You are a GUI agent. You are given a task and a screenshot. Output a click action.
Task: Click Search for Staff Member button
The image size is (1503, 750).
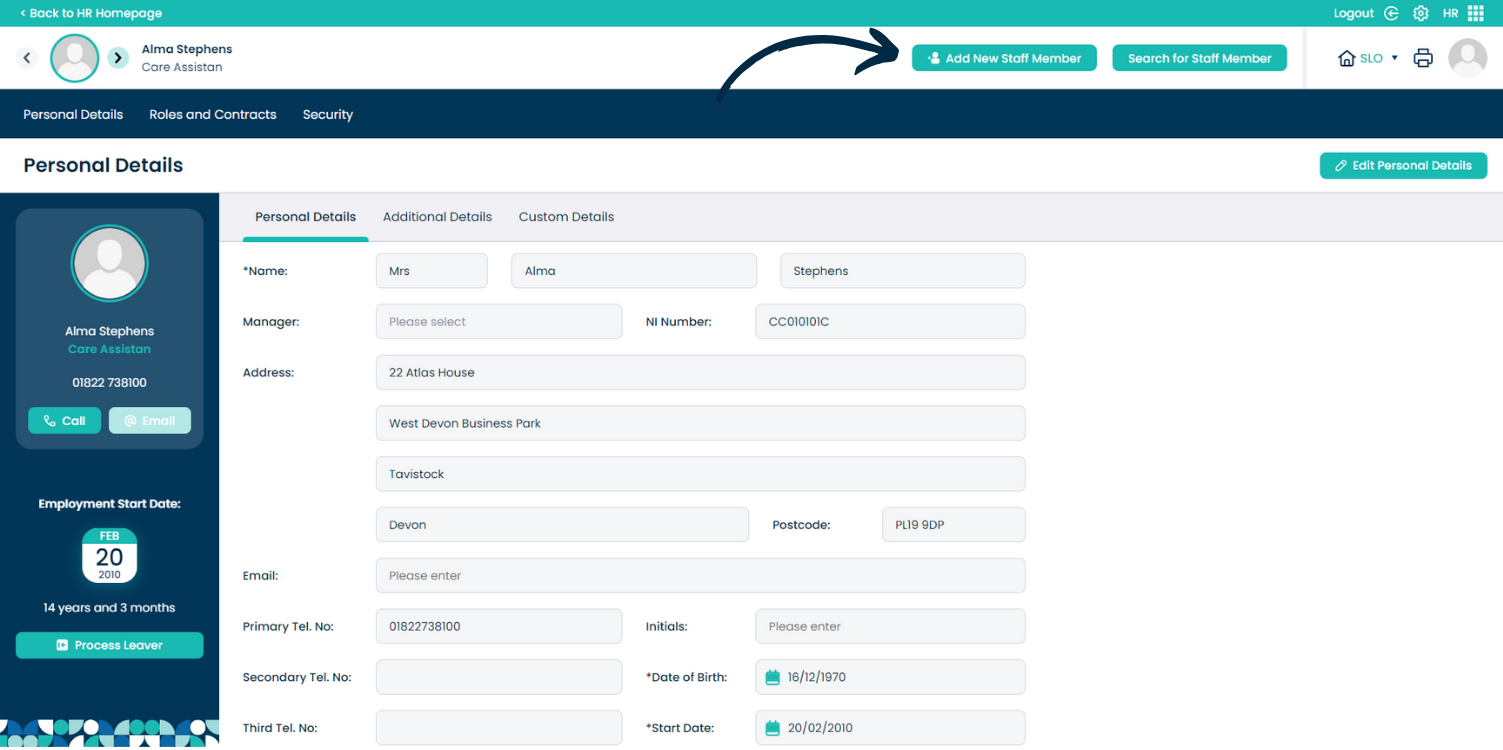[1199, 58]
